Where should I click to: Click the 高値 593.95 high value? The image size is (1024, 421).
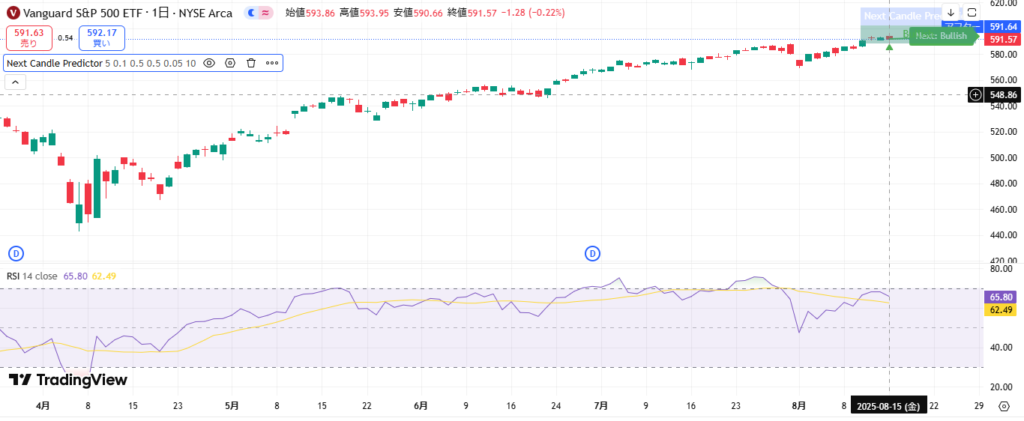tap(364, 13)
